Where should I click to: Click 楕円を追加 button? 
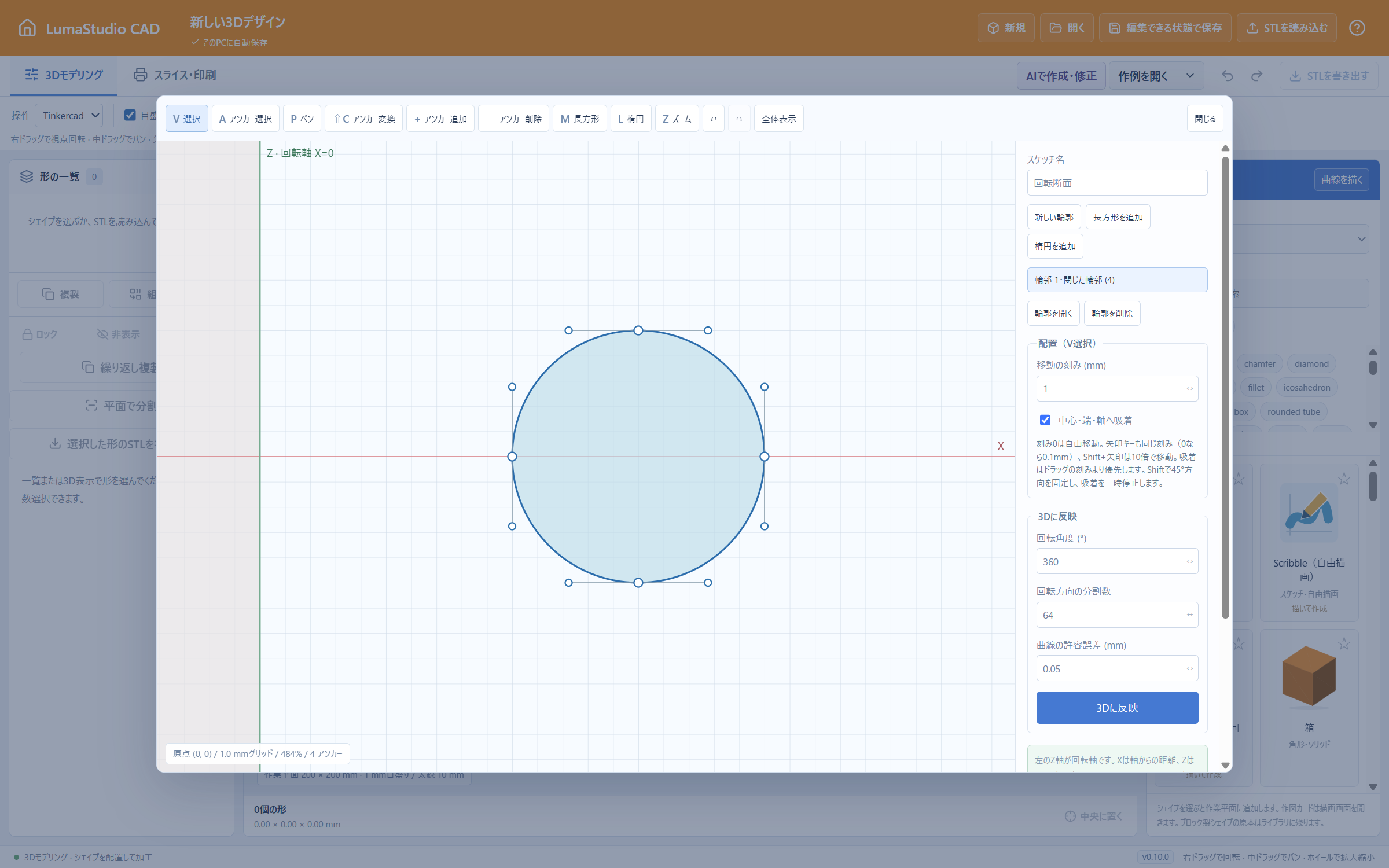[x=1055, y=246]
